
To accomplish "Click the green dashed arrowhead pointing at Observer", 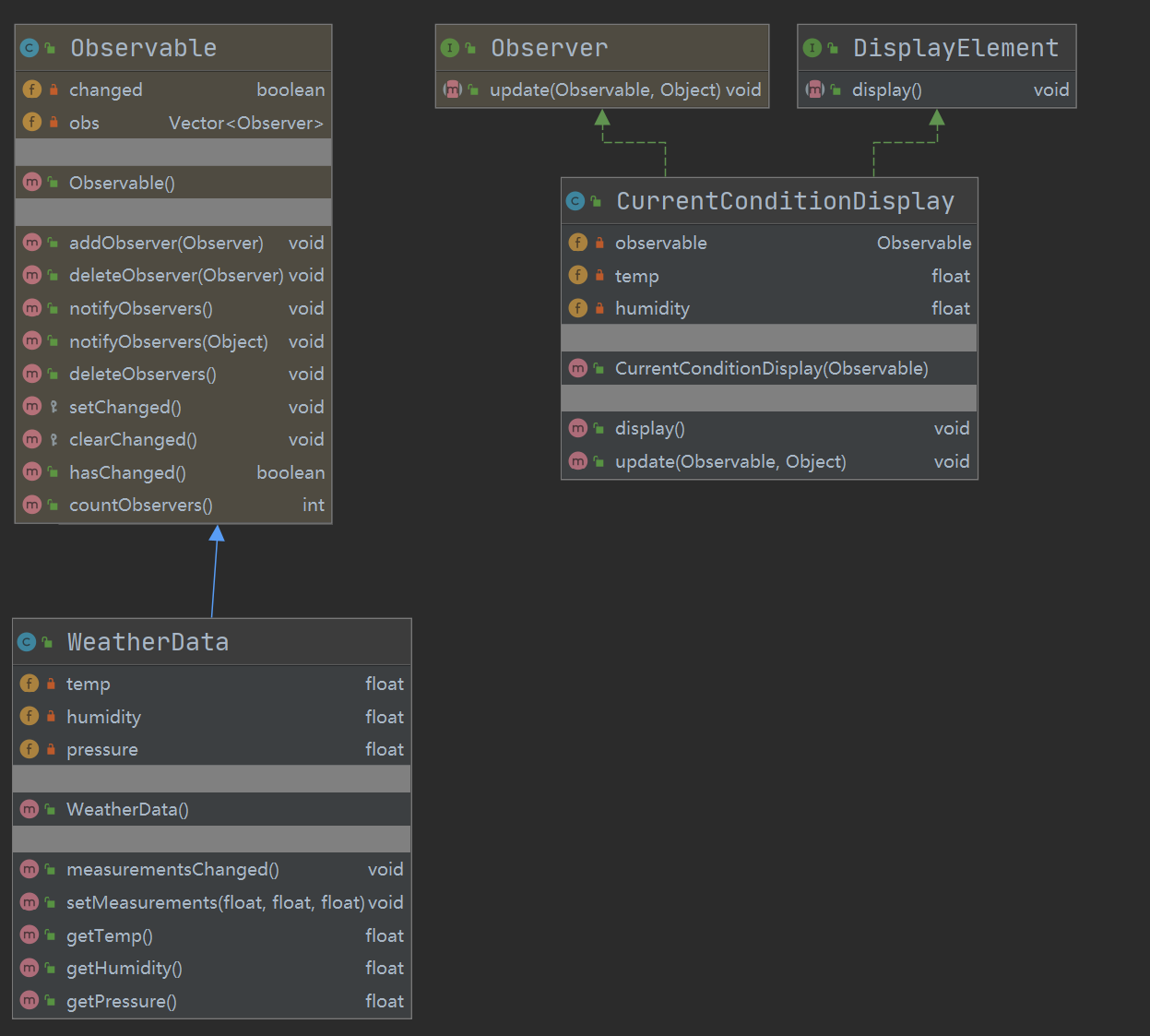I will click(x=602, y=117).
